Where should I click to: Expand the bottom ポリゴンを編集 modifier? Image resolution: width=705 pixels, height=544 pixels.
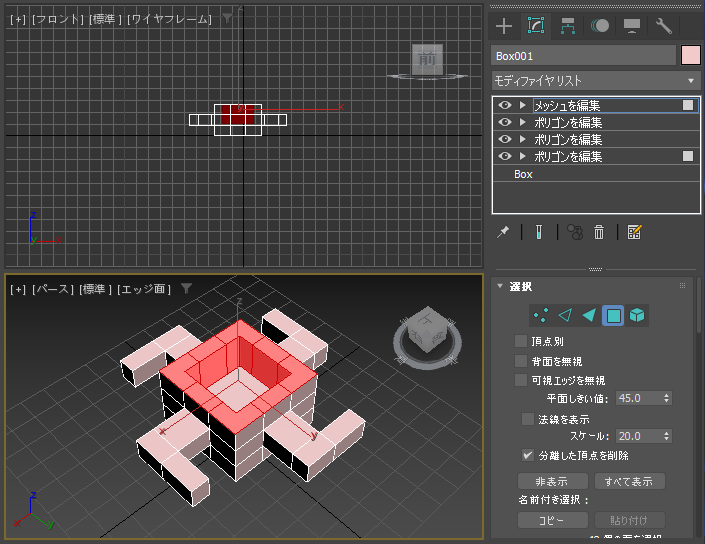(522, 156)
